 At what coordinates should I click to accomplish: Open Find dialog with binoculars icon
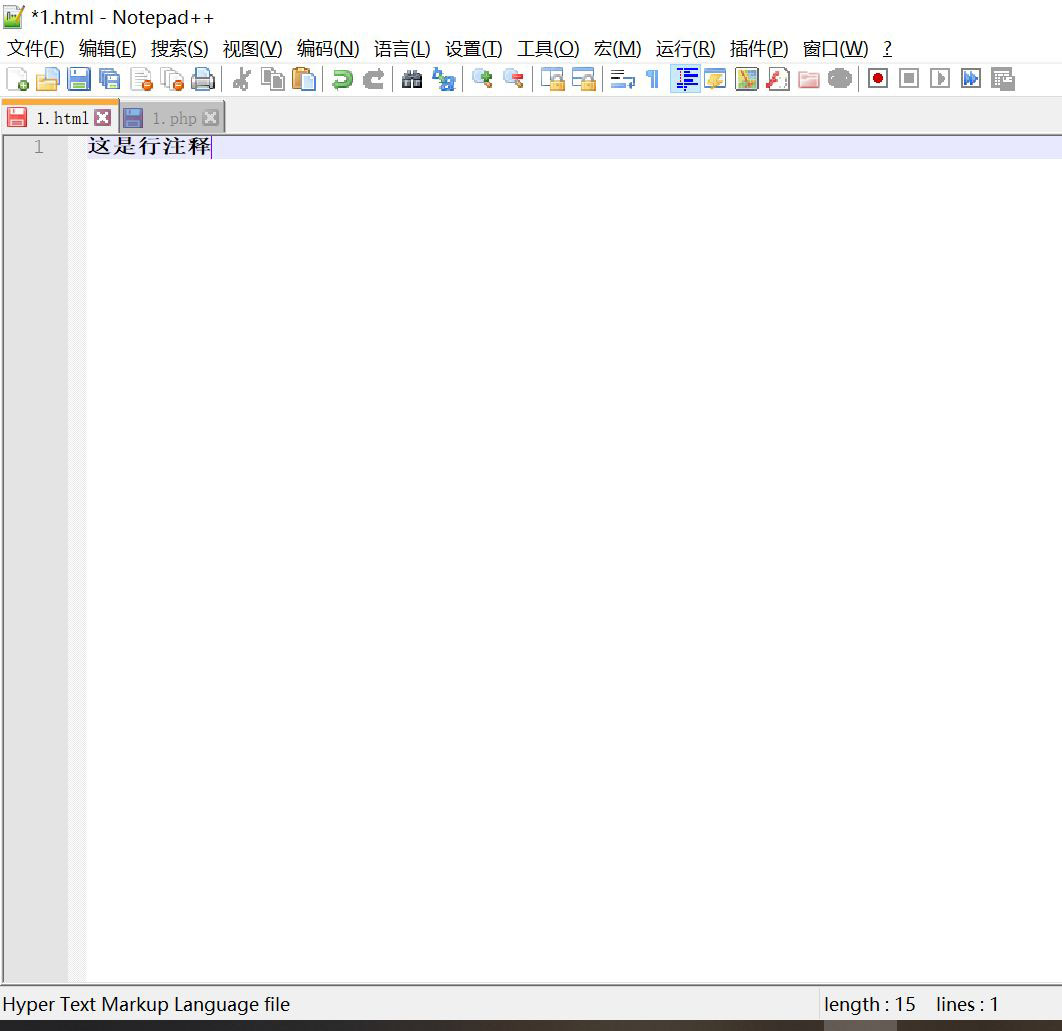[412, 79]
